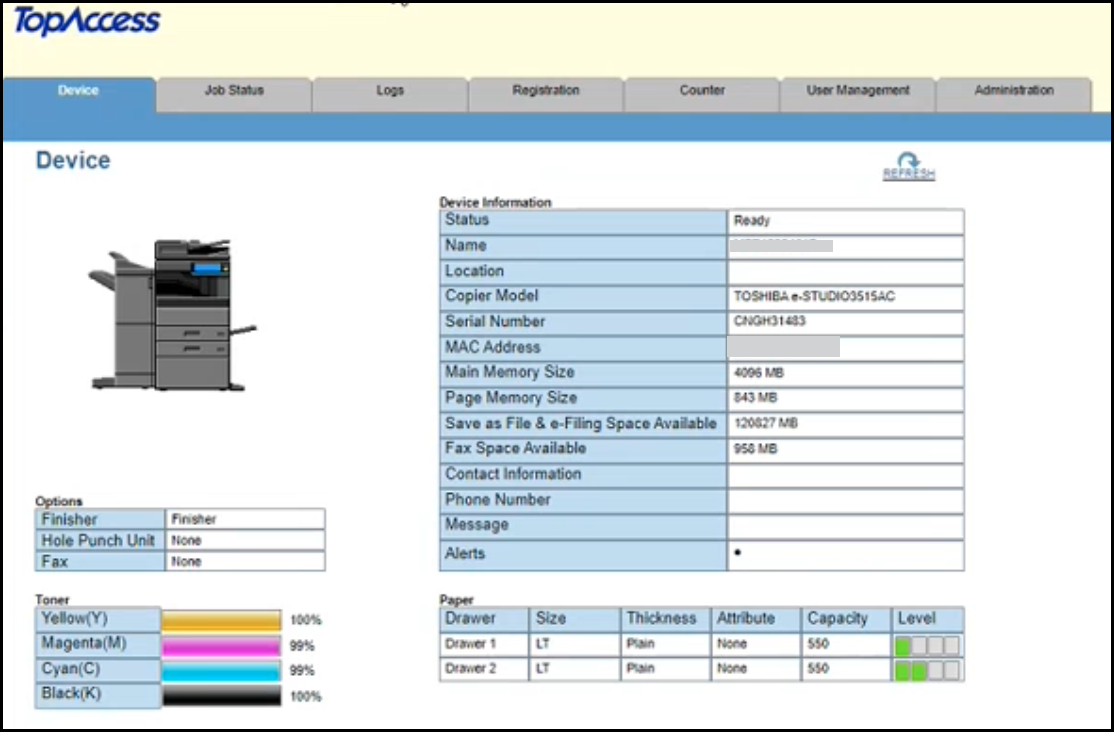The width and height of the screenshot is (1114, 732).
Task: Go to the Counter tab
Action: [702, 91]
